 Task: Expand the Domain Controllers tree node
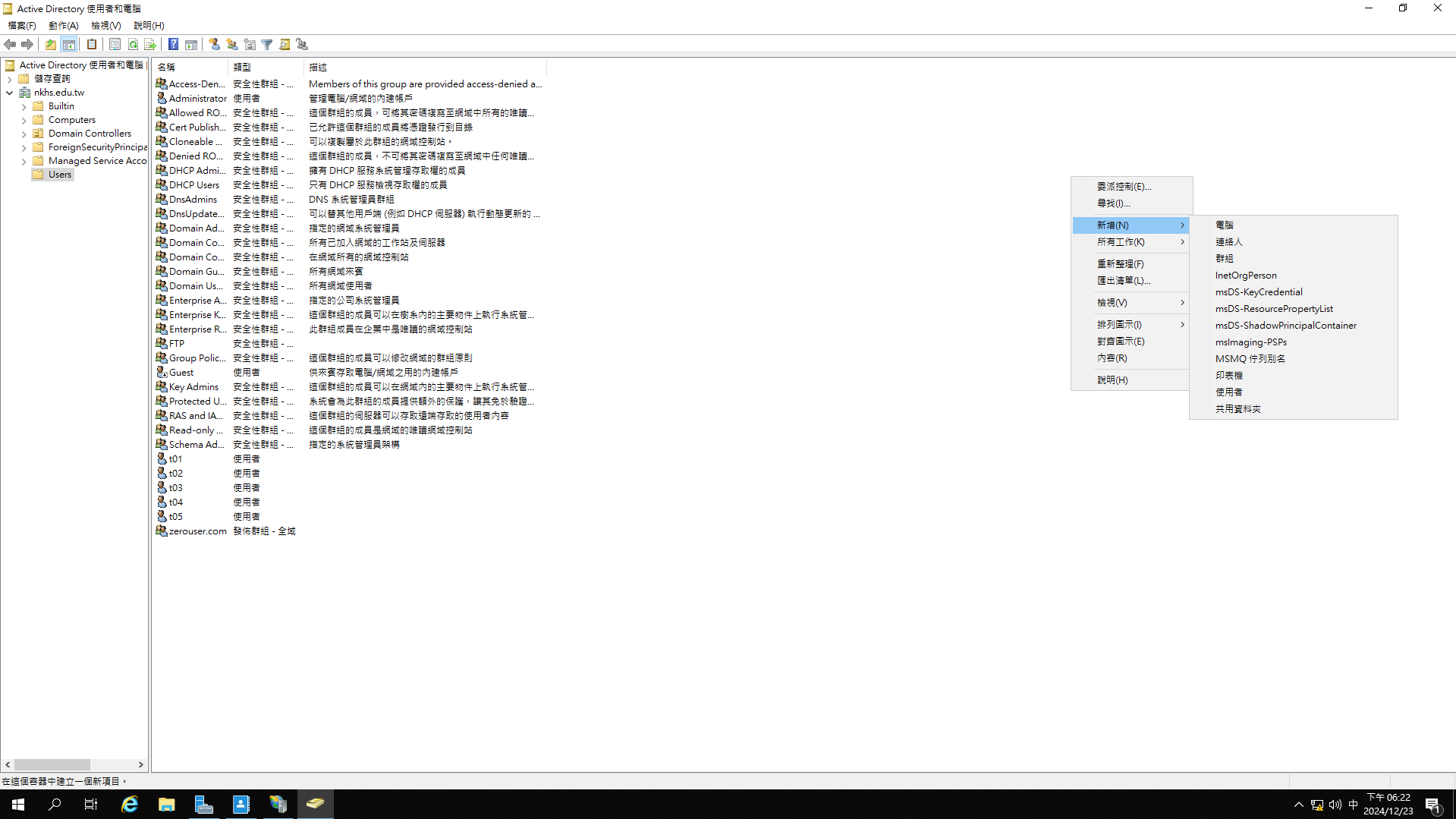[x=24, y=134]
